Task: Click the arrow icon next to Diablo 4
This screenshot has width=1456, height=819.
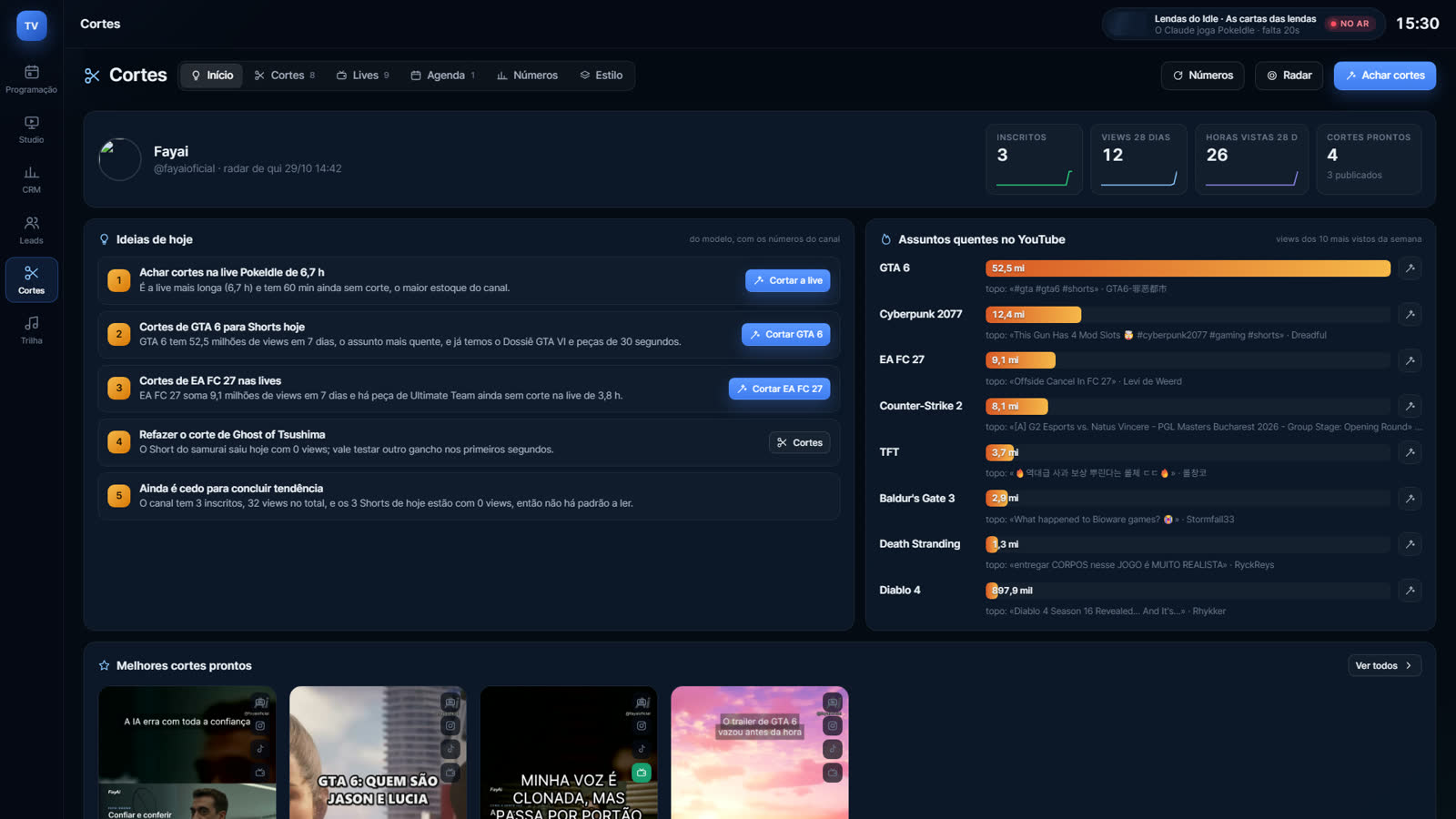Action: [1410, 591]
